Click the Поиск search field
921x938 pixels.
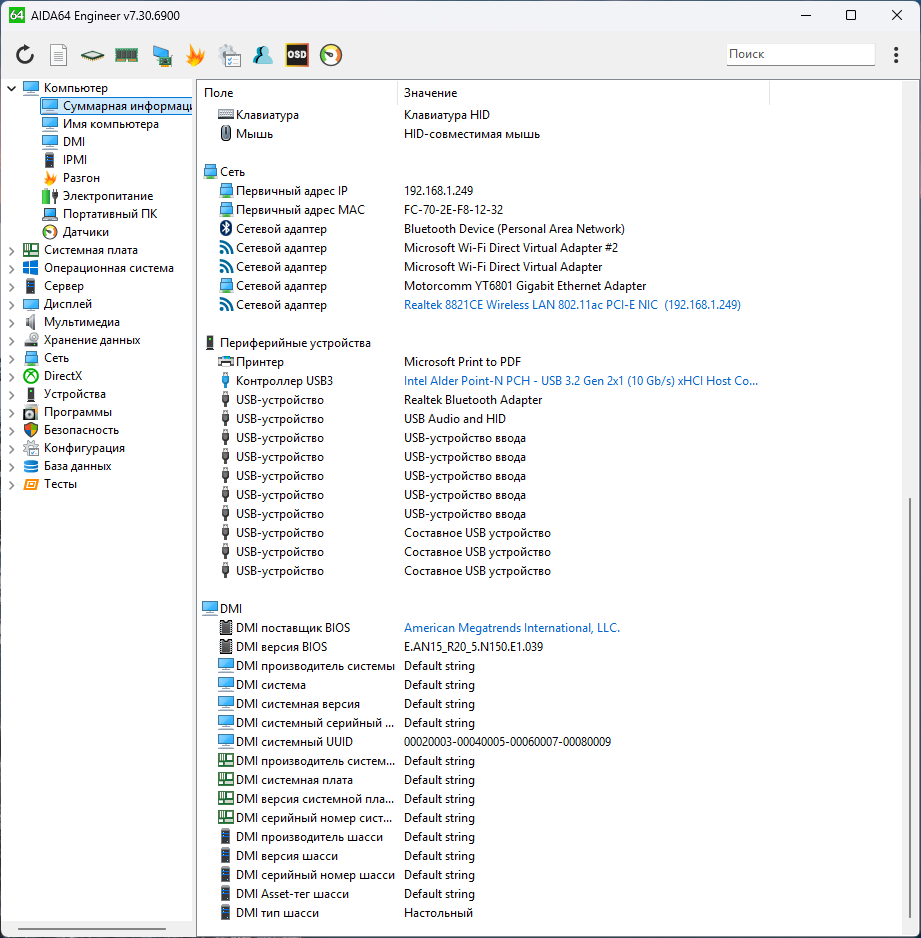(799, 54)
